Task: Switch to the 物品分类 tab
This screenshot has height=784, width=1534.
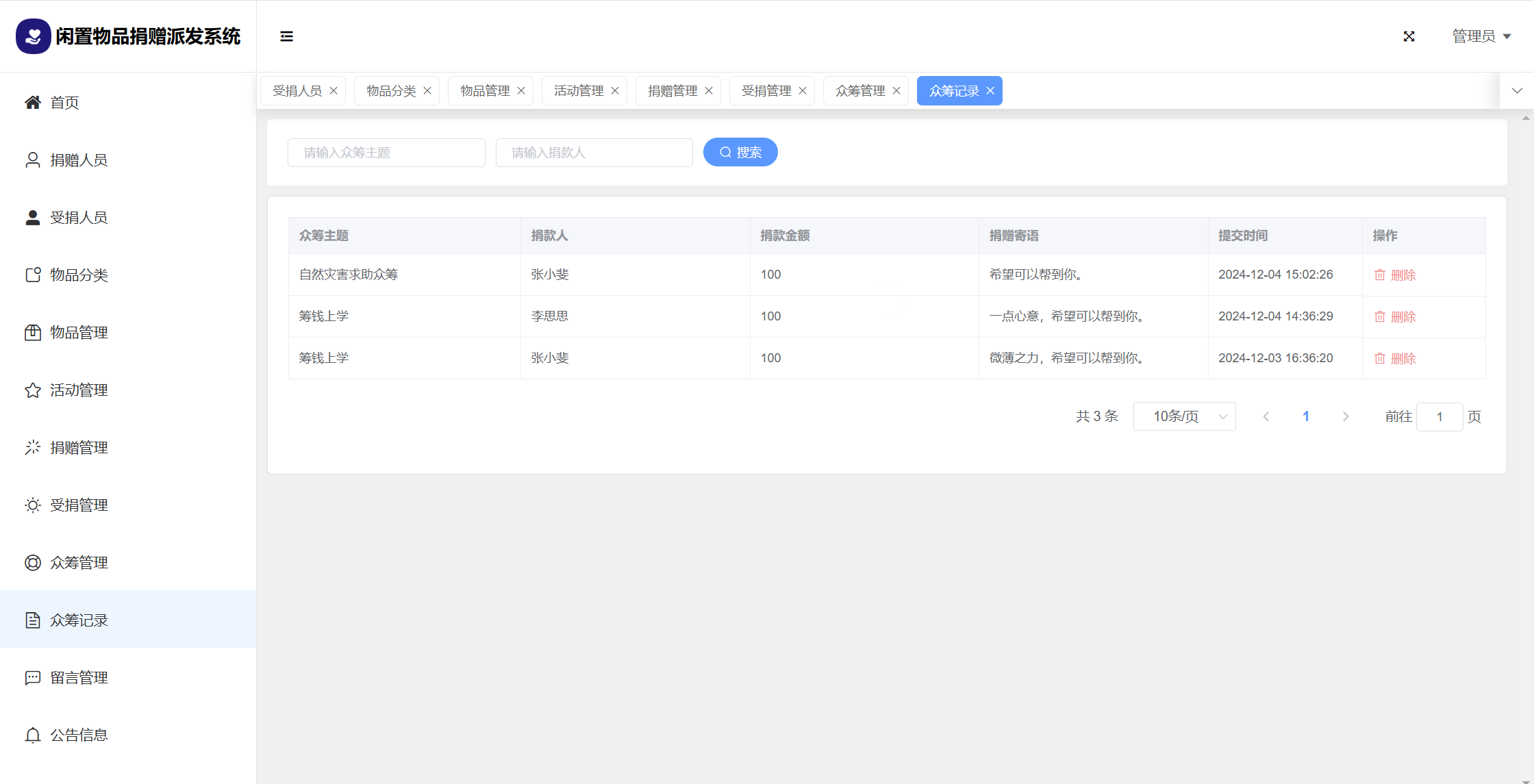Action: (x=390, y=91)
